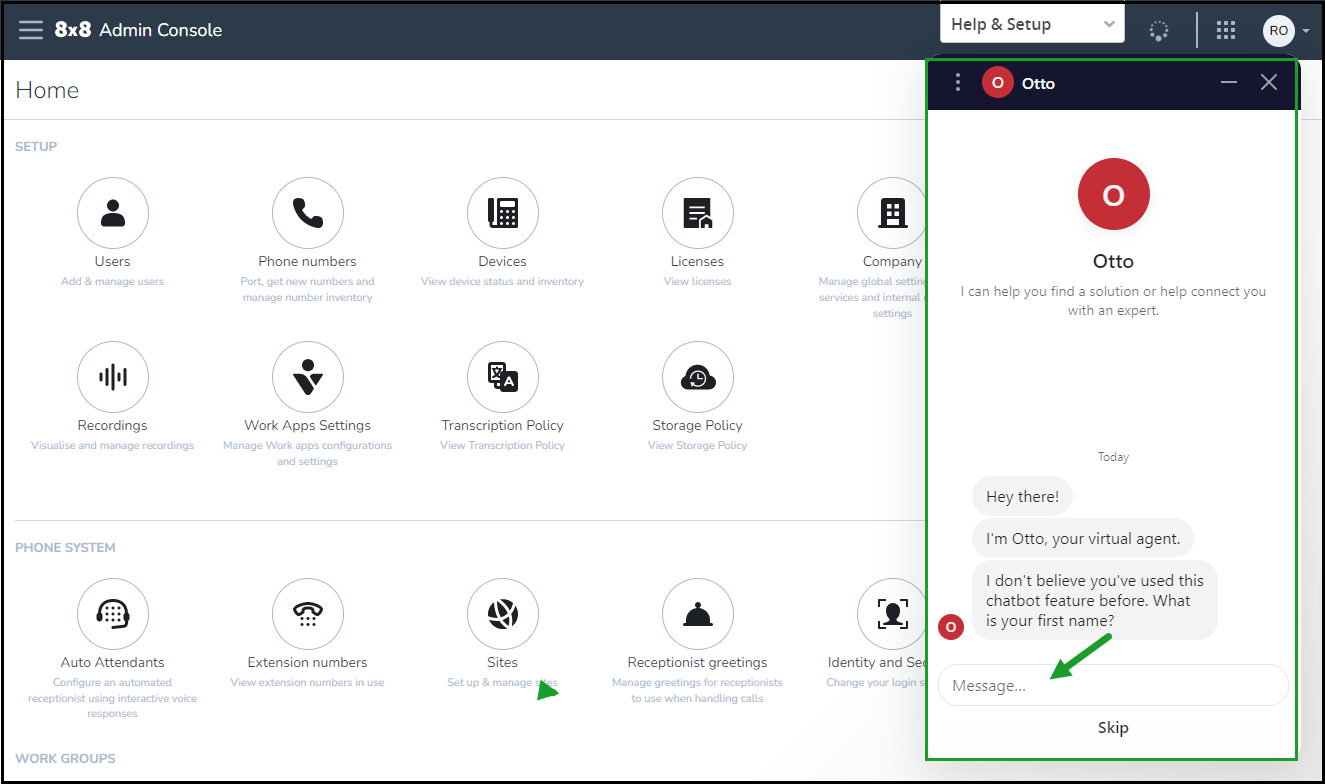Open the Transcription Policy icon

tap(503, 377)
